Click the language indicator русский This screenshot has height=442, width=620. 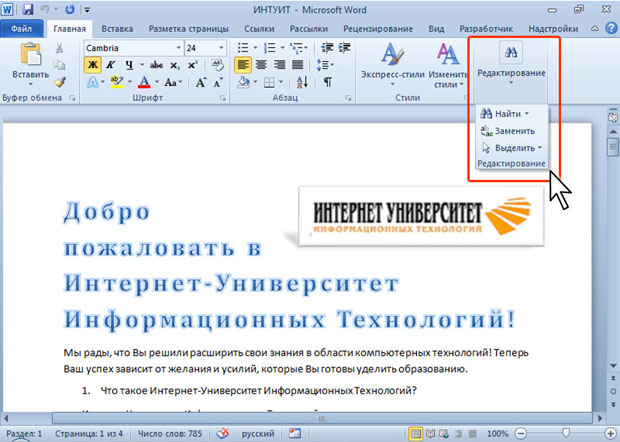click(258, 434)
